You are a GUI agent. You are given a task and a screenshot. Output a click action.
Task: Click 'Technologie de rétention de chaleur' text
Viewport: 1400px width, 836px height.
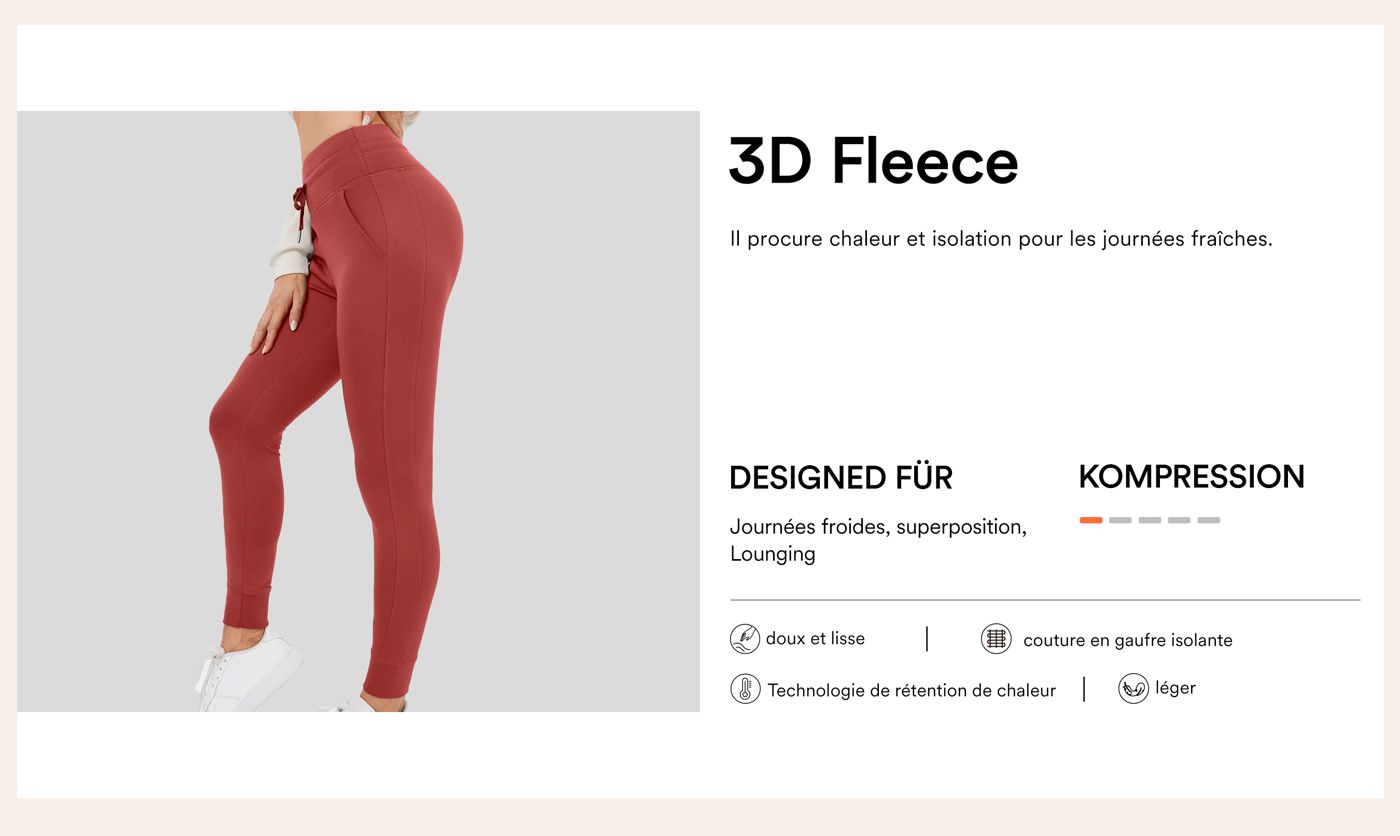pyautogui.click(x=912, y=690)
